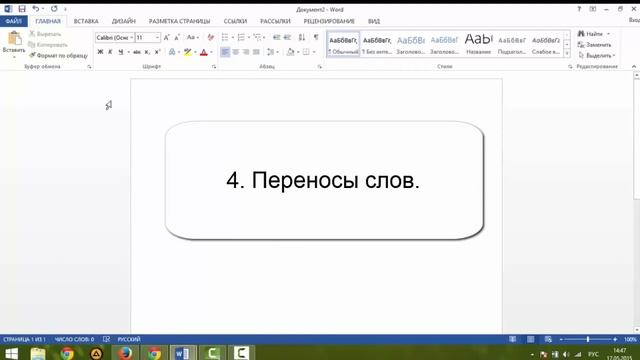Open the font dialog launcher in Шрифт group
Viewport: 640px width, 360px height.
214,67
